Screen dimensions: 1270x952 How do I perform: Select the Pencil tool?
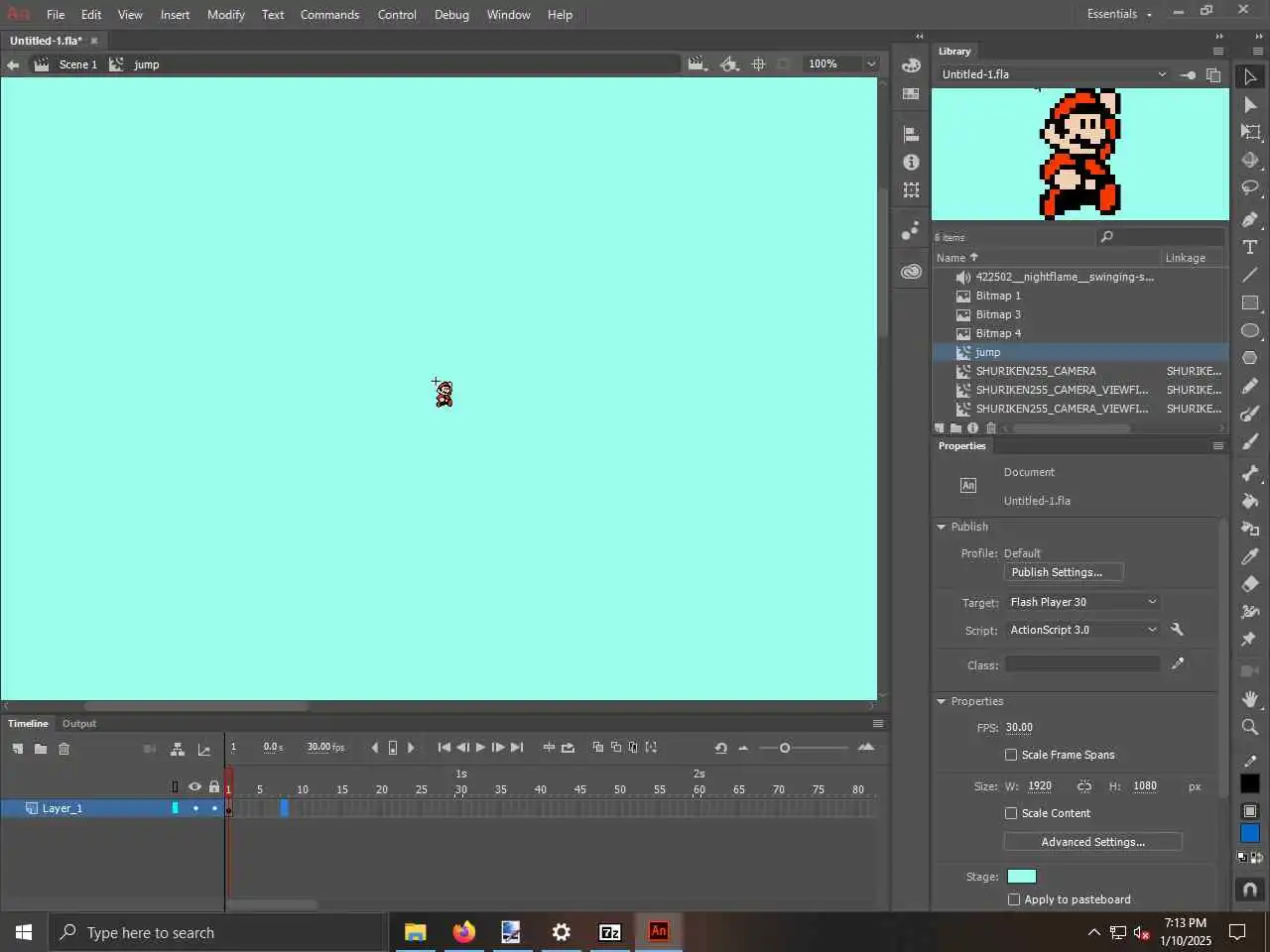[1250, 386]
